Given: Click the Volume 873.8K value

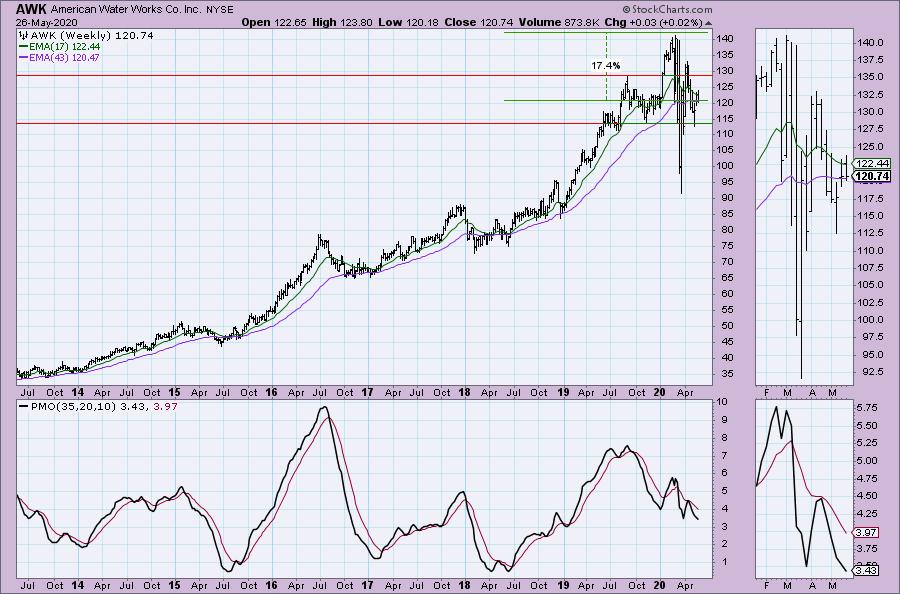Looking at the screenshot, I should (560, 22).
